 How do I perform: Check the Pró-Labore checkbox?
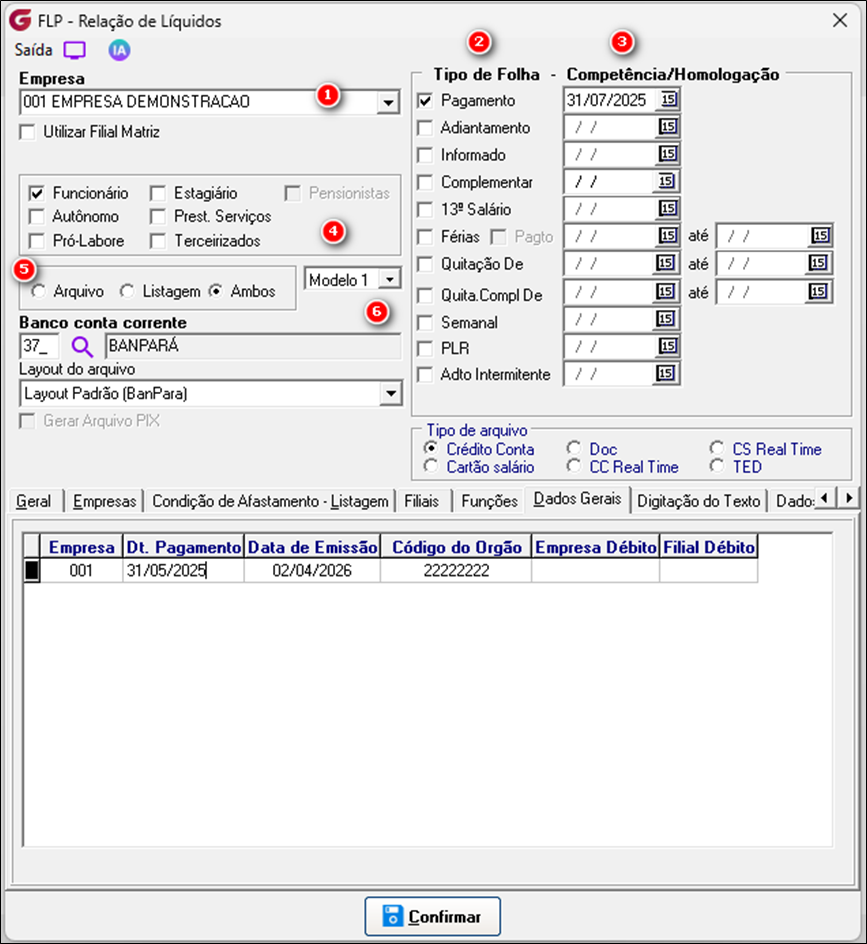(x=37, y=241)
